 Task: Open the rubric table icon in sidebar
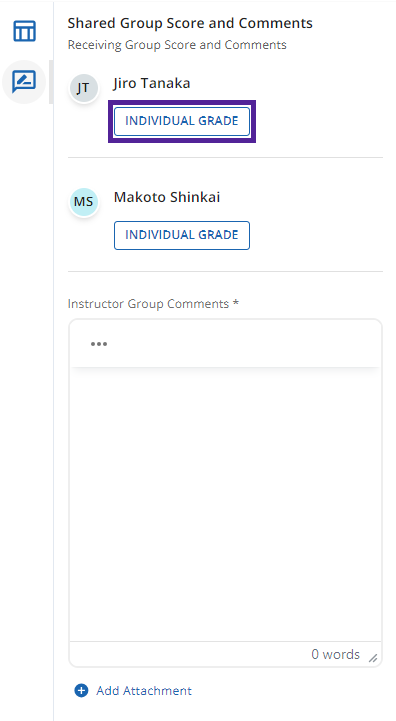24,31
